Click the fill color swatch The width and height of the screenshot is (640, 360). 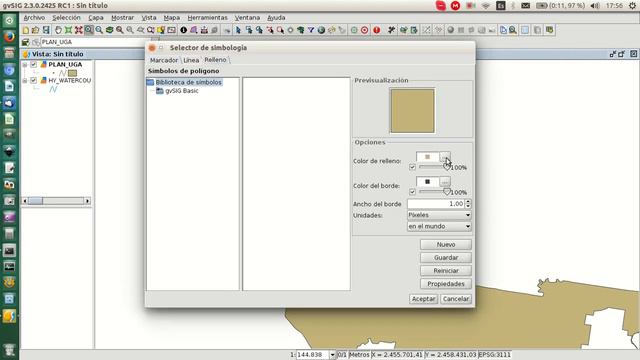tap(427, 157)
